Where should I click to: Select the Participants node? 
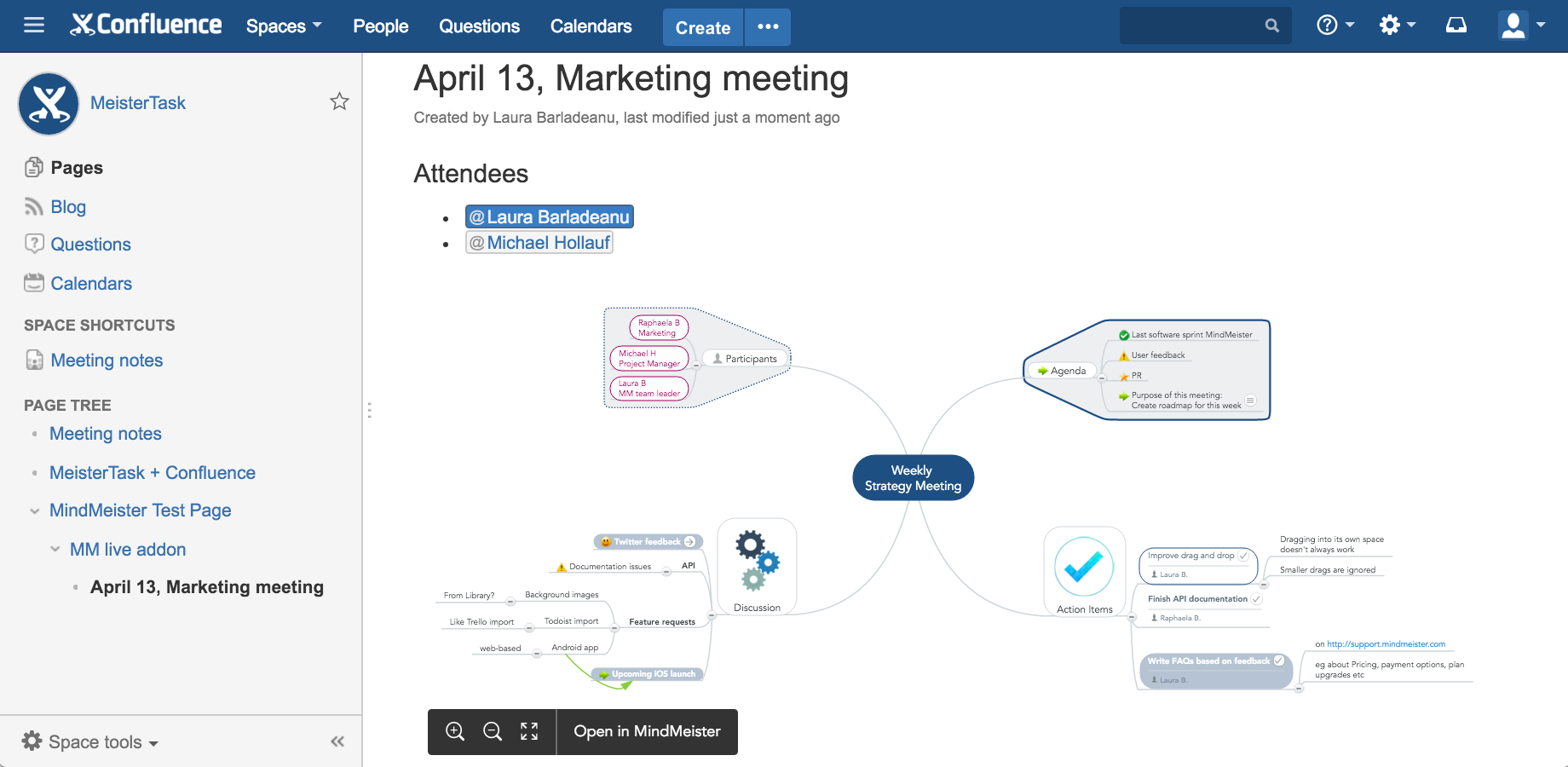(x=745, y=359)
